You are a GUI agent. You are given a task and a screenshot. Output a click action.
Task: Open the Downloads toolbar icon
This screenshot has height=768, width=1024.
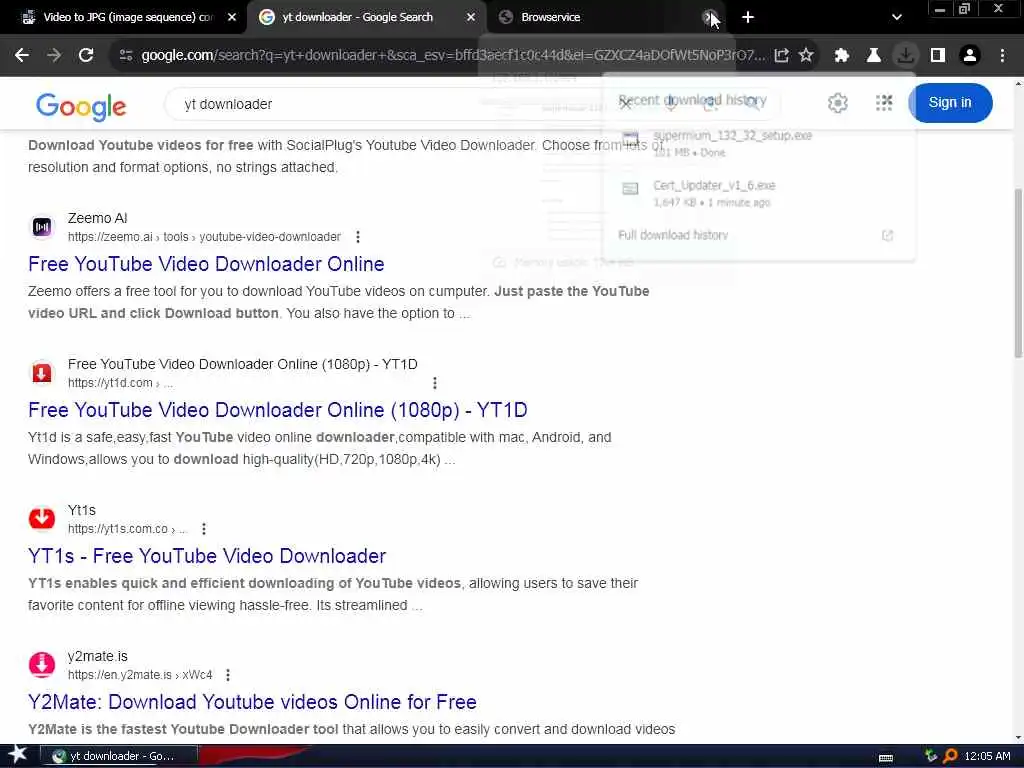(x=906, y=56)
